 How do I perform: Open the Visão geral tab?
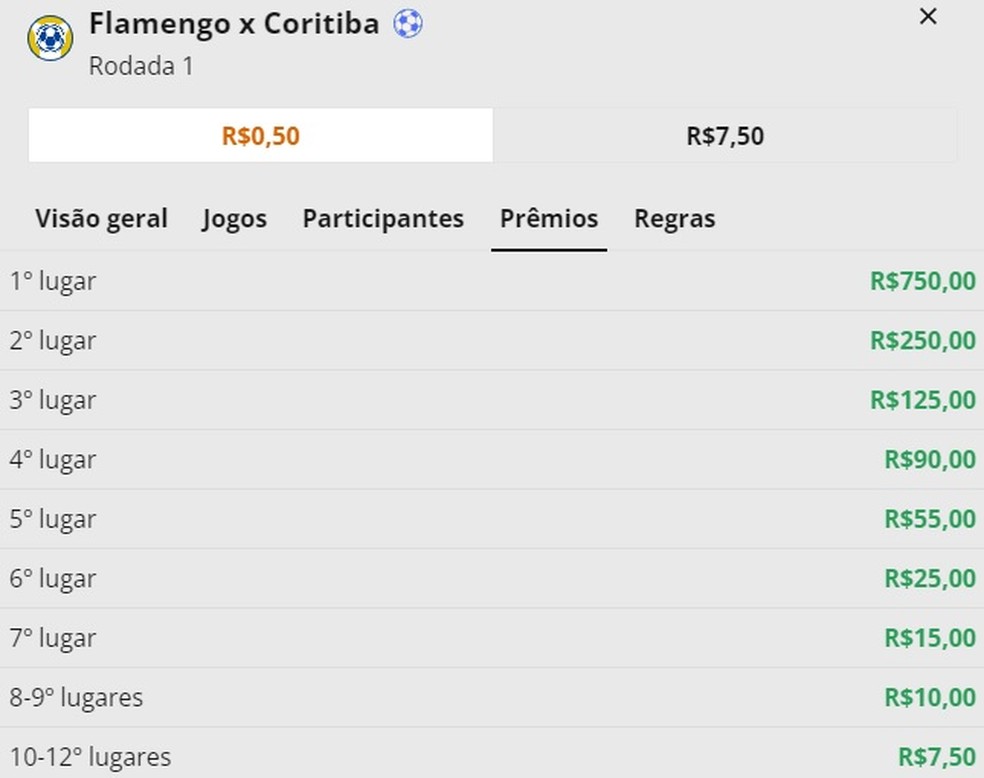(x=101, y=218)
